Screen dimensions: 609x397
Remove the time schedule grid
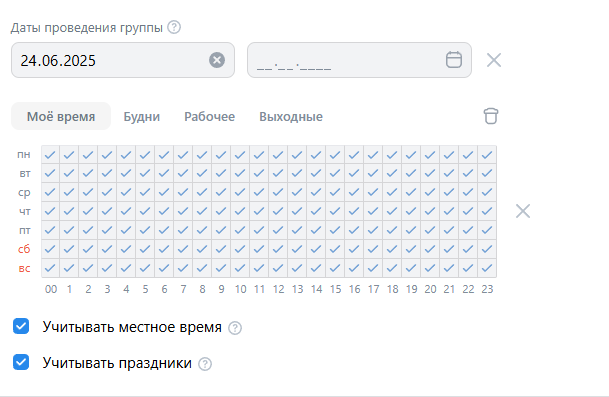click(523, 211)
